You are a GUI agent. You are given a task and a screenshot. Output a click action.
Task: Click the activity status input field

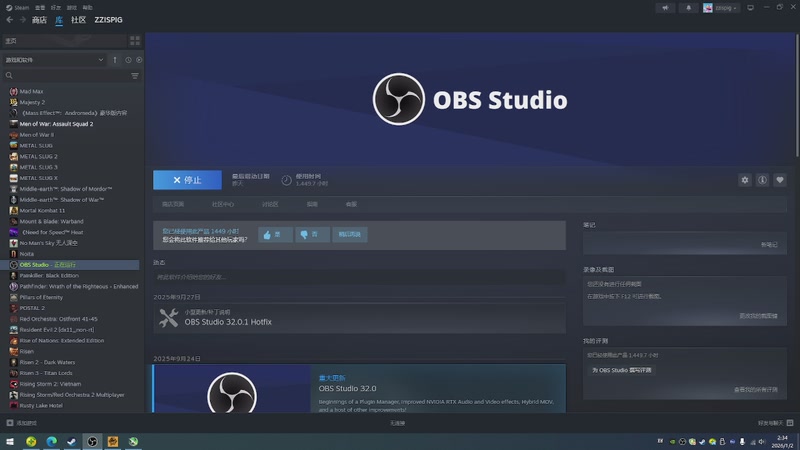[x=359, y=277]
